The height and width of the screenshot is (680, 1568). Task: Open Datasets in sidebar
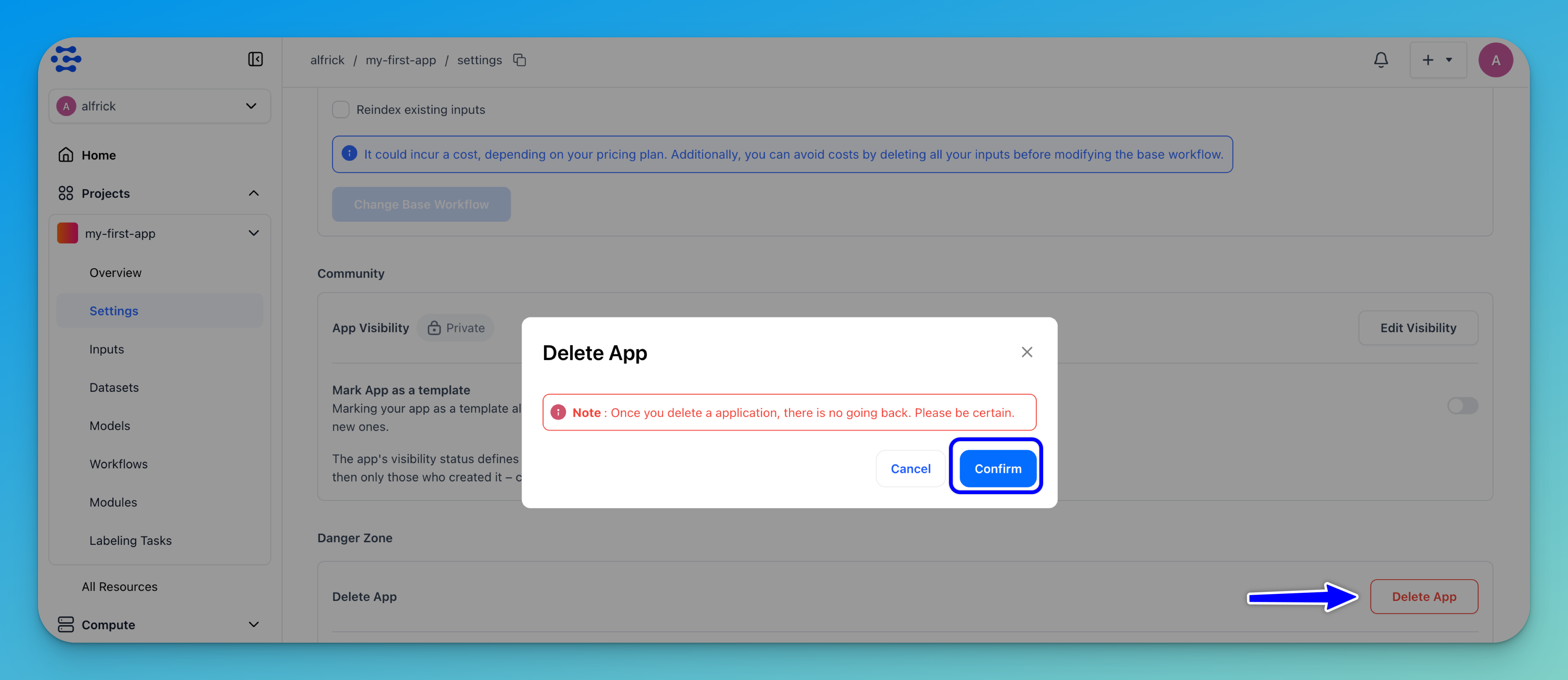(x=114, y=387)
